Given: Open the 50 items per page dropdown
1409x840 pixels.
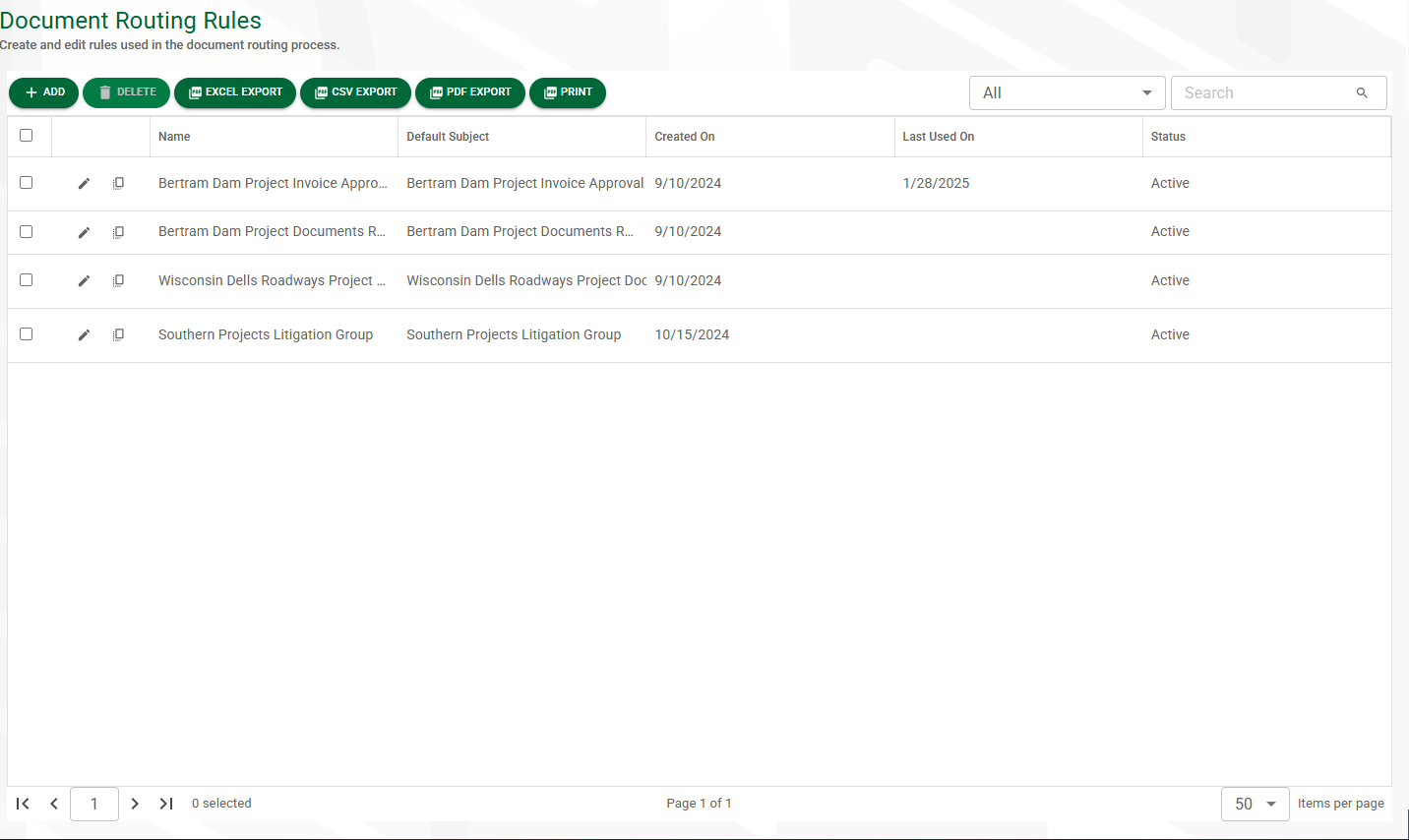Looking at the screenshot, I should [1256, 804].
